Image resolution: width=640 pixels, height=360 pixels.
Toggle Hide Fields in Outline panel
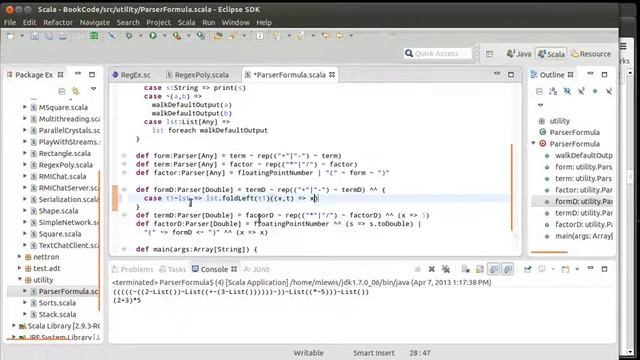coord(567,91)
